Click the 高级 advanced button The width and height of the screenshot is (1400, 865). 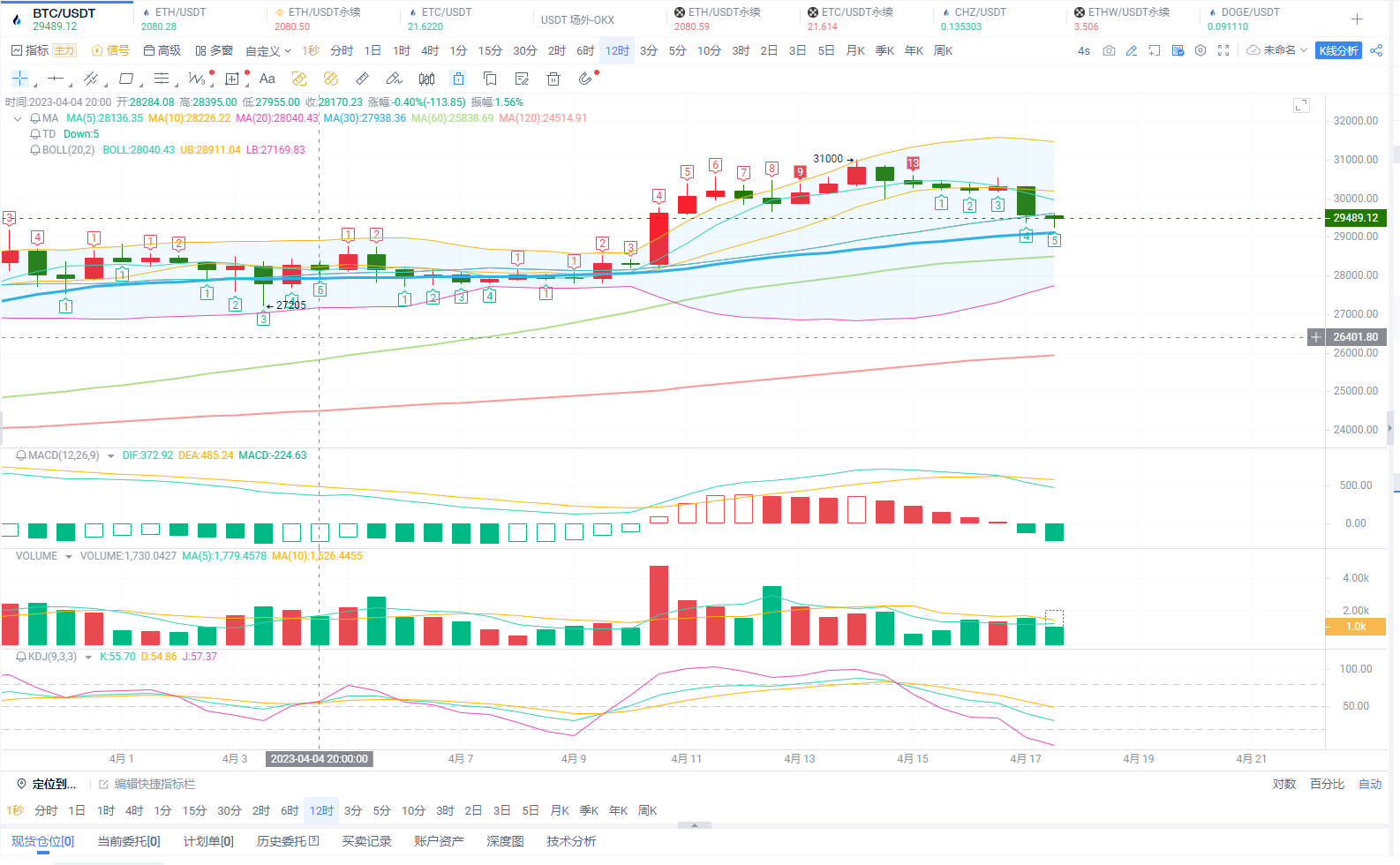coord(162,51)
